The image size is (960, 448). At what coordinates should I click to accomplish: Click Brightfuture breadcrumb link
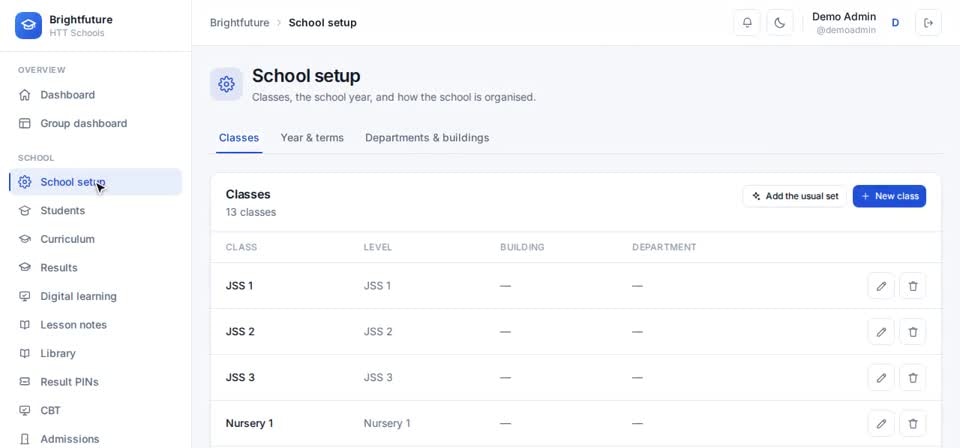click(x=239, y=23)
